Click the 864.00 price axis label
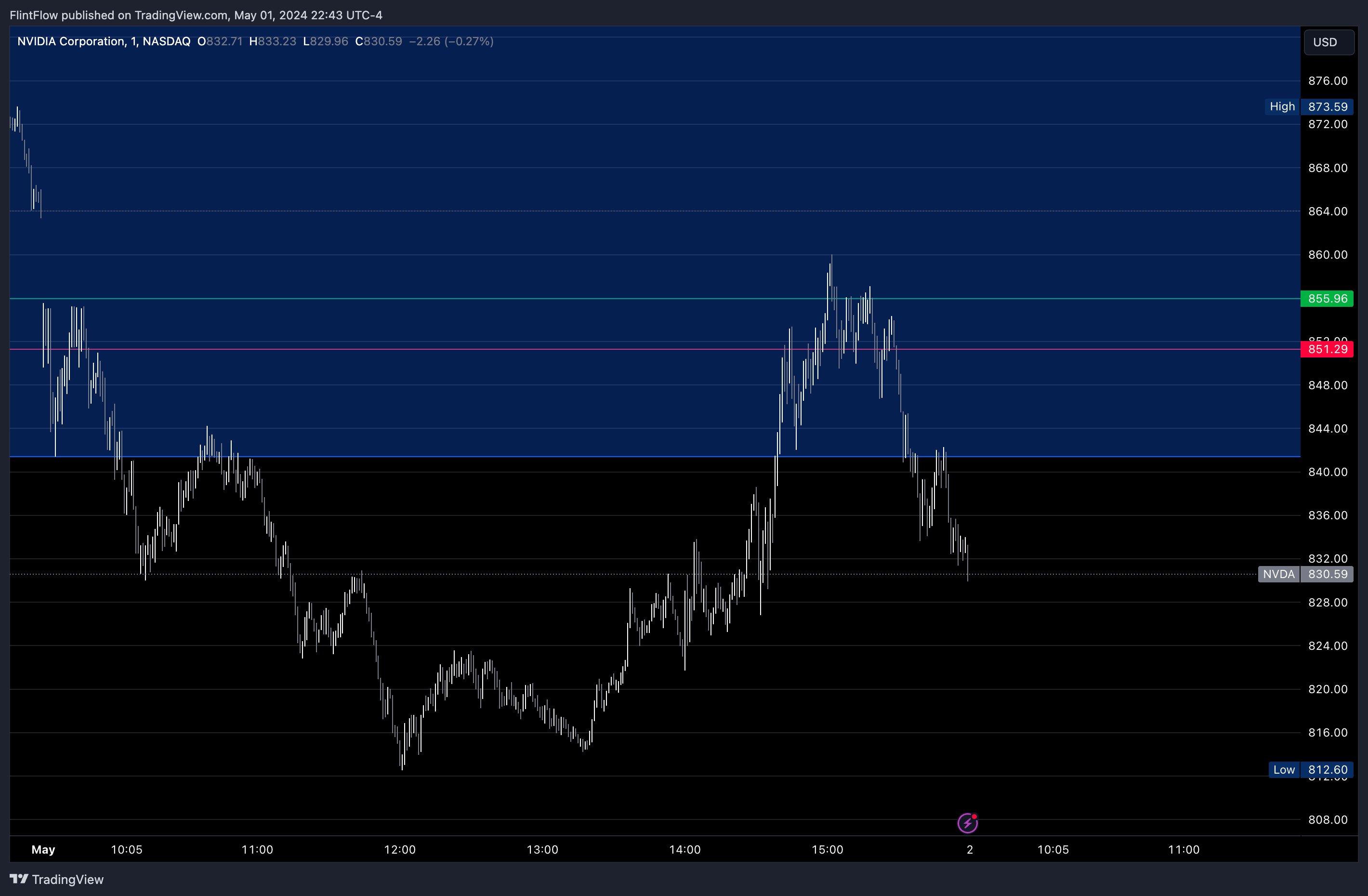 click(x=1328, y=211)
